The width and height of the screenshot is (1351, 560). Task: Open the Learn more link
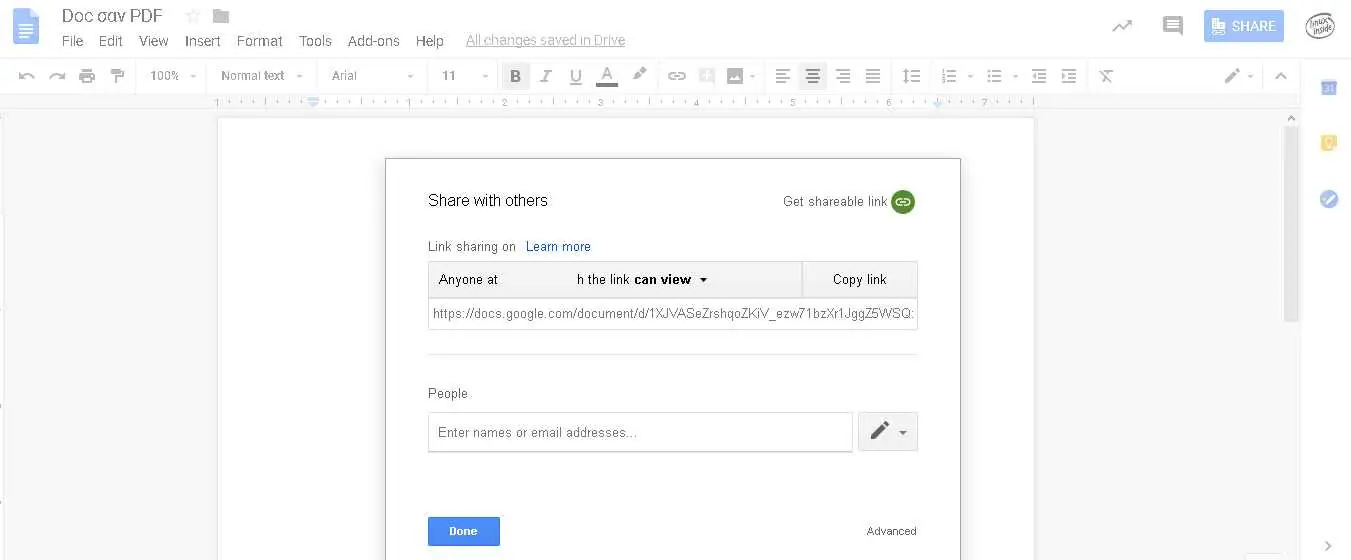558,247
